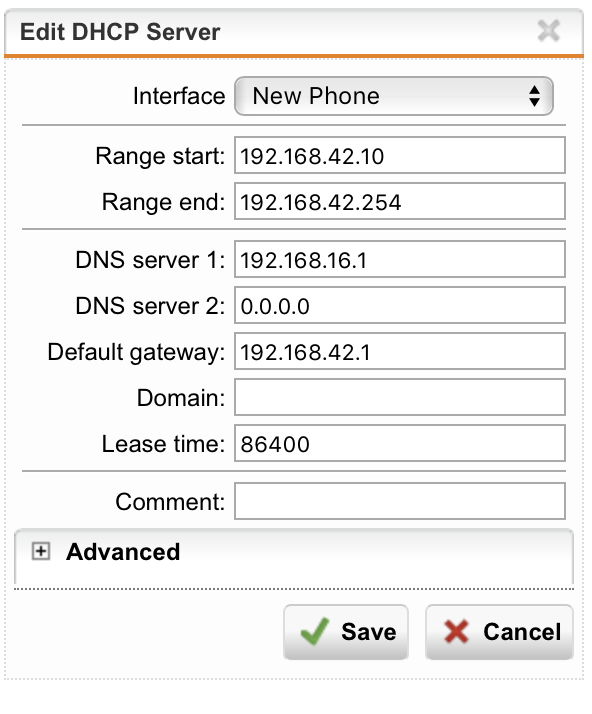Click the DNS server 2 field
The width and height of the screenshot is (592, 714).
[400, 306]
